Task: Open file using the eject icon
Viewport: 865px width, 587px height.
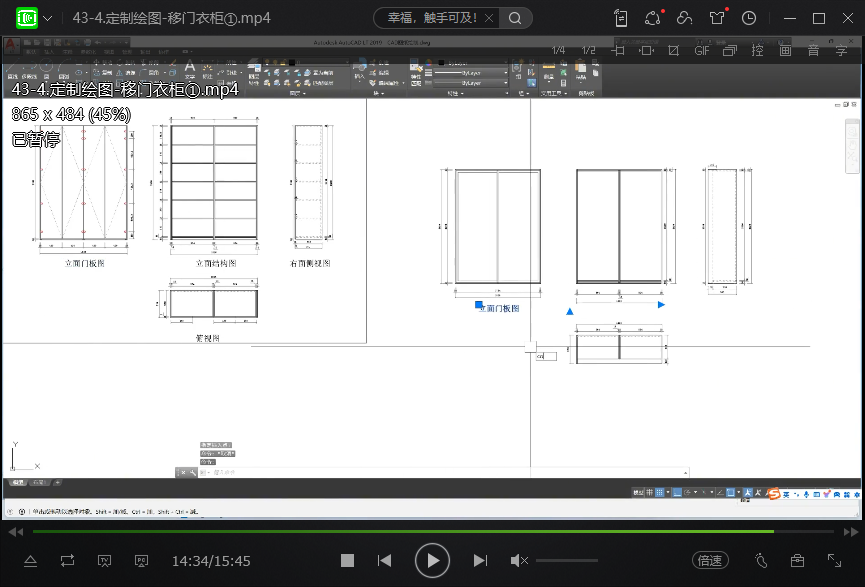Action: point(30,561)
